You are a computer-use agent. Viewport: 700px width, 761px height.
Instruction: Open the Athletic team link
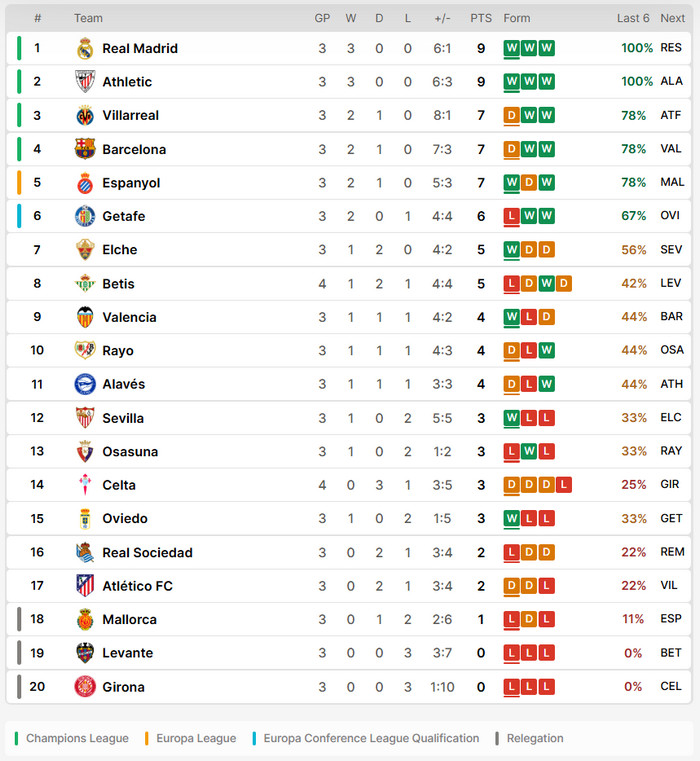click(x=127, y=82)
